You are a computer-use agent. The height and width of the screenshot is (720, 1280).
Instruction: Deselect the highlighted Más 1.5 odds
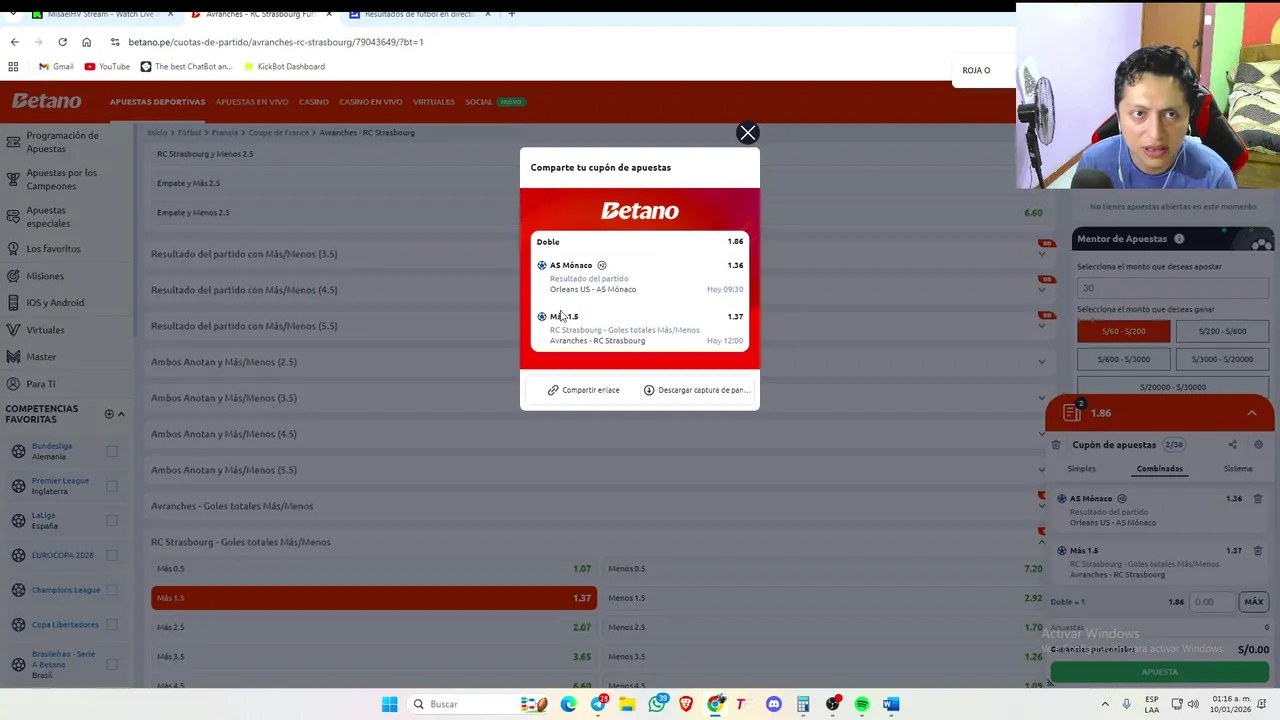pos(374,598)
